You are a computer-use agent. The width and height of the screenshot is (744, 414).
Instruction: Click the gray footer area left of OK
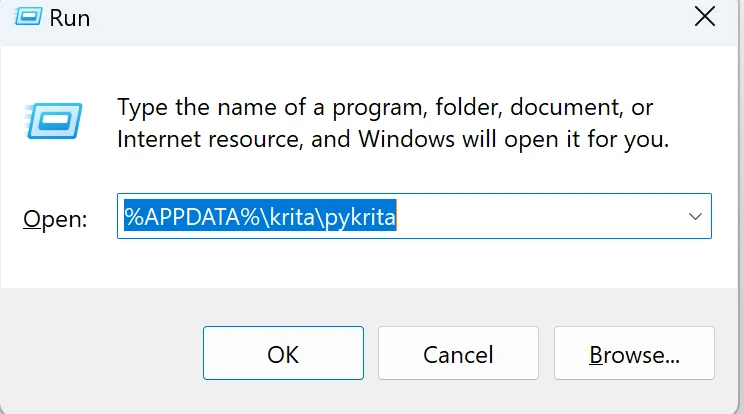102,353
